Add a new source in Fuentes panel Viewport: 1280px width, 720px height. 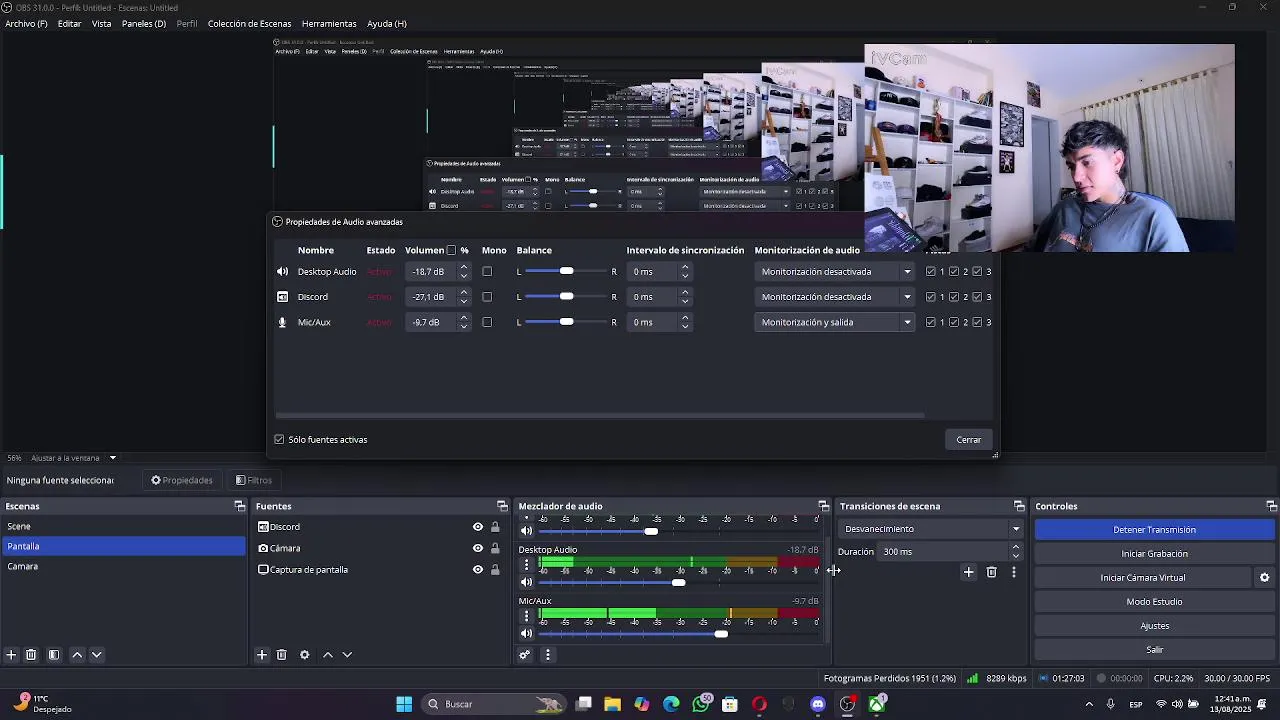click(261, 655)
